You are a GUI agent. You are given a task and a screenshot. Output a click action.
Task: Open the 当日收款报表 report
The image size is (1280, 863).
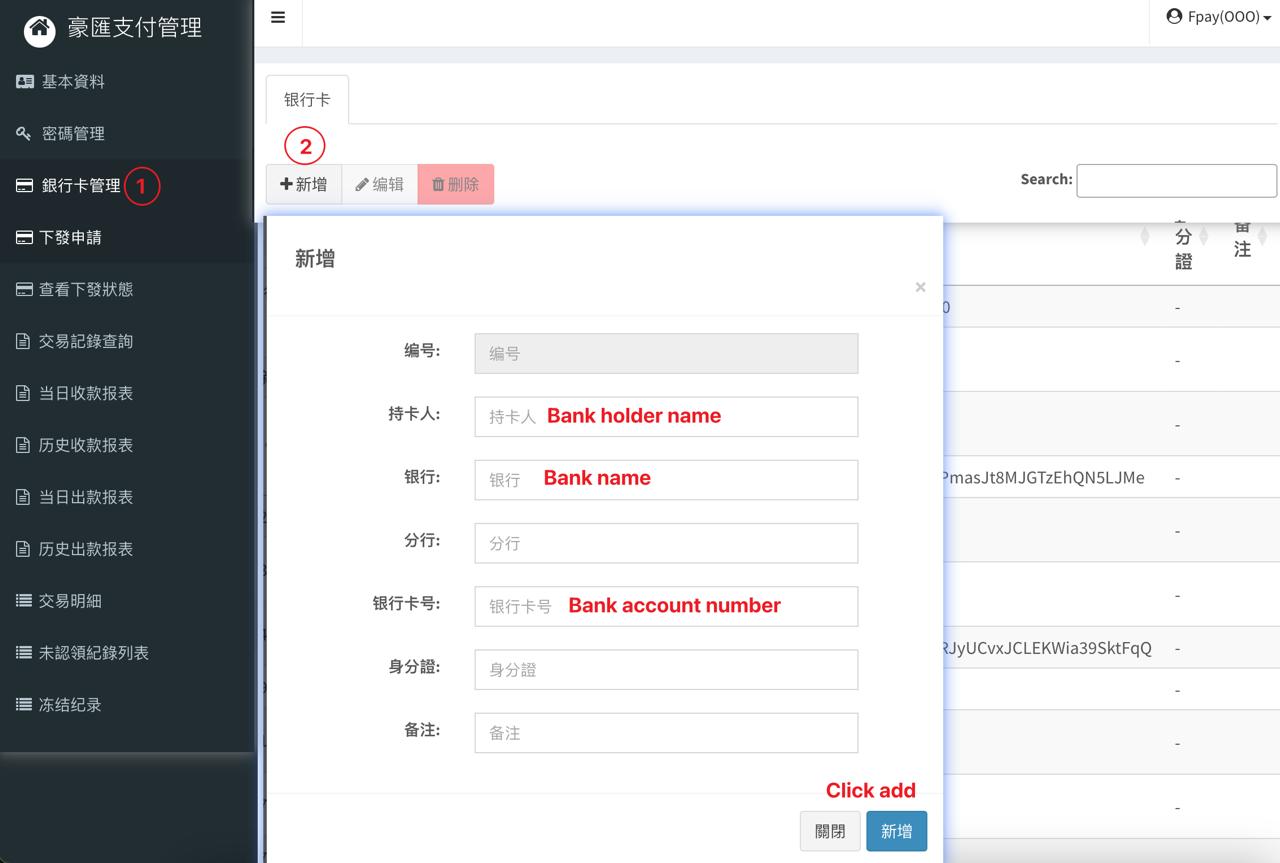point(85,394)
